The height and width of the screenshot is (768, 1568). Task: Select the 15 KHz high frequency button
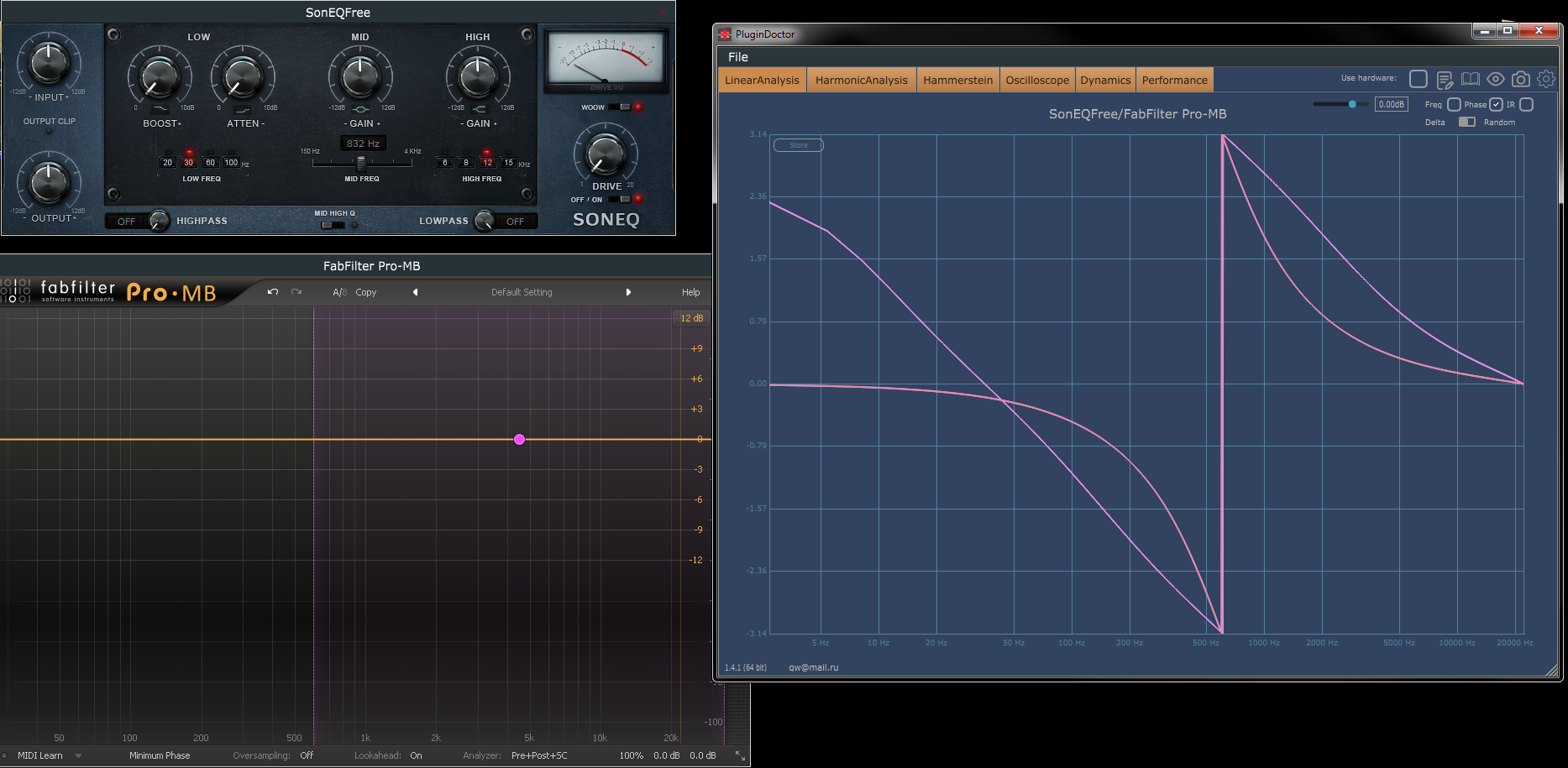click(508, 162)
